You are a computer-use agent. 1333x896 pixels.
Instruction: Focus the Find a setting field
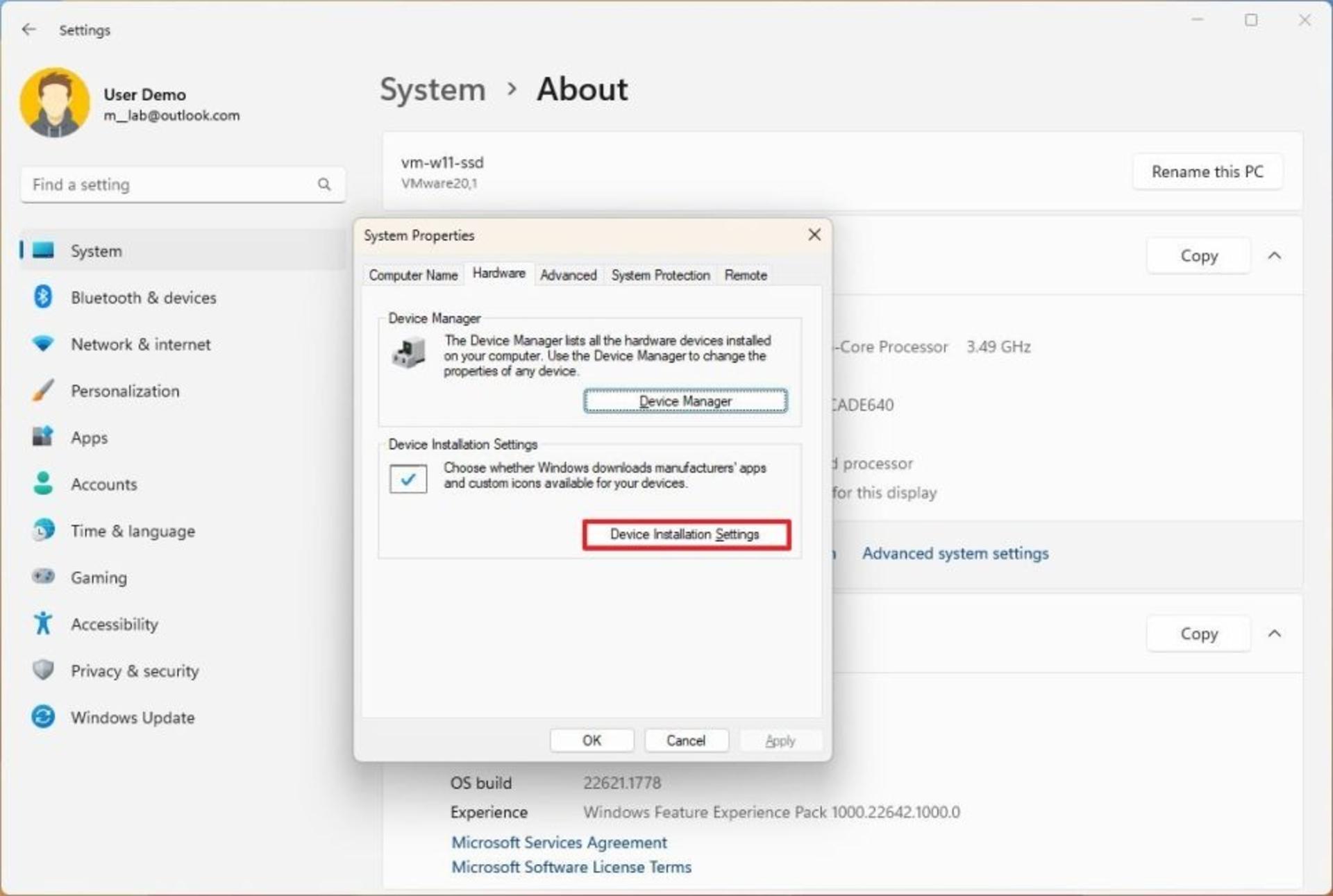pos(183,185)
